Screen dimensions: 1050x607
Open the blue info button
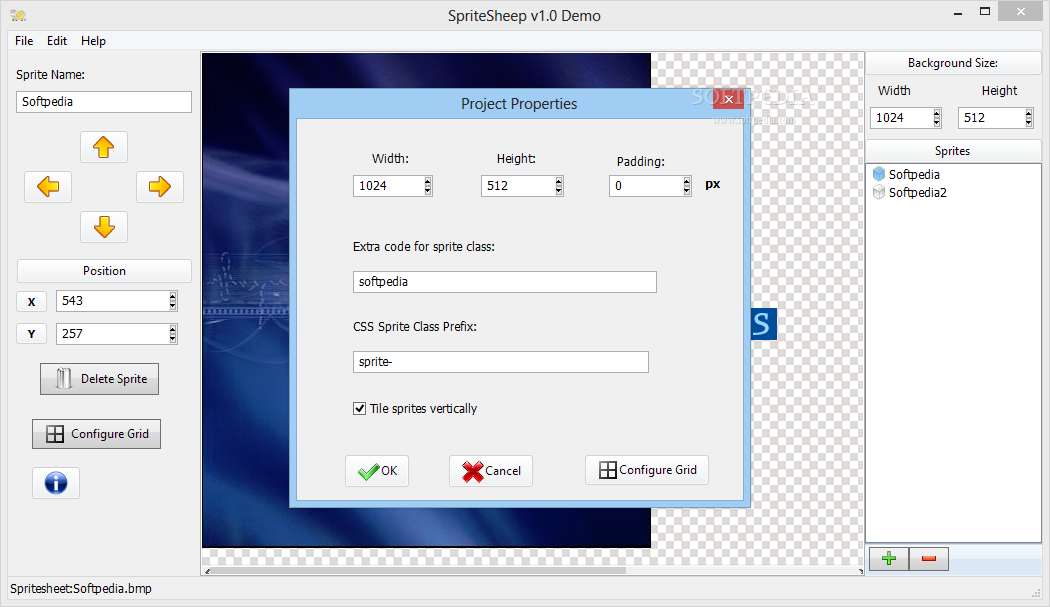point(56,482)
